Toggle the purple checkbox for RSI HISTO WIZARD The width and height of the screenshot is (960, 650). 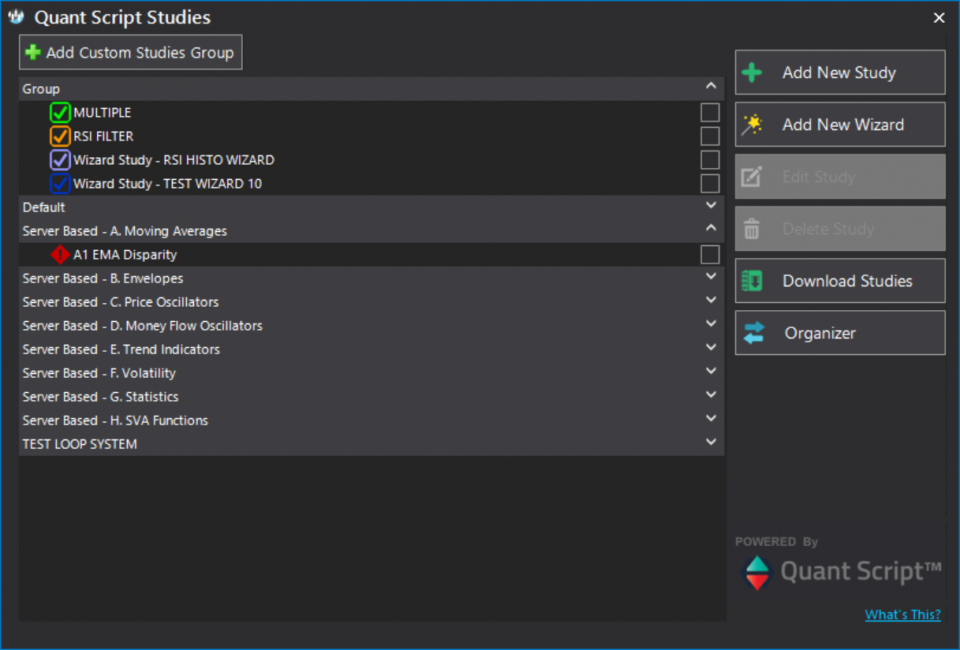point(60,160)
